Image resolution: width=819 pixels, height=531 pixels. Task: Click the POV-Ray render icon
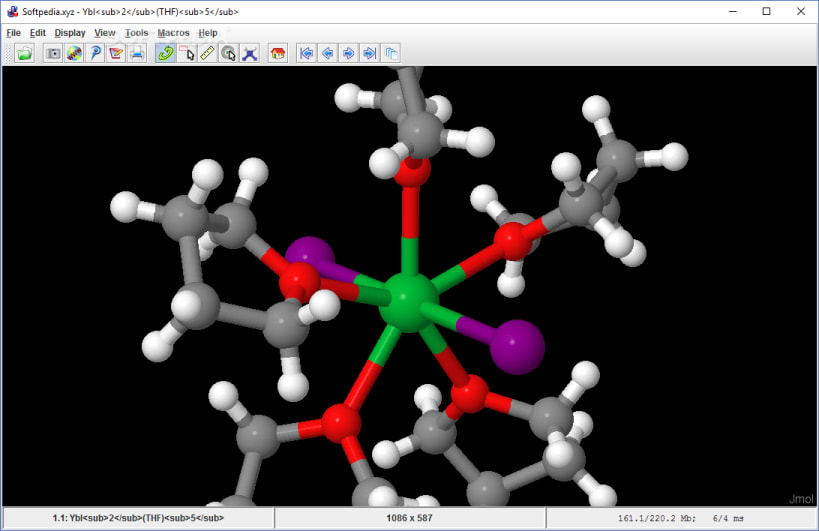95,53
